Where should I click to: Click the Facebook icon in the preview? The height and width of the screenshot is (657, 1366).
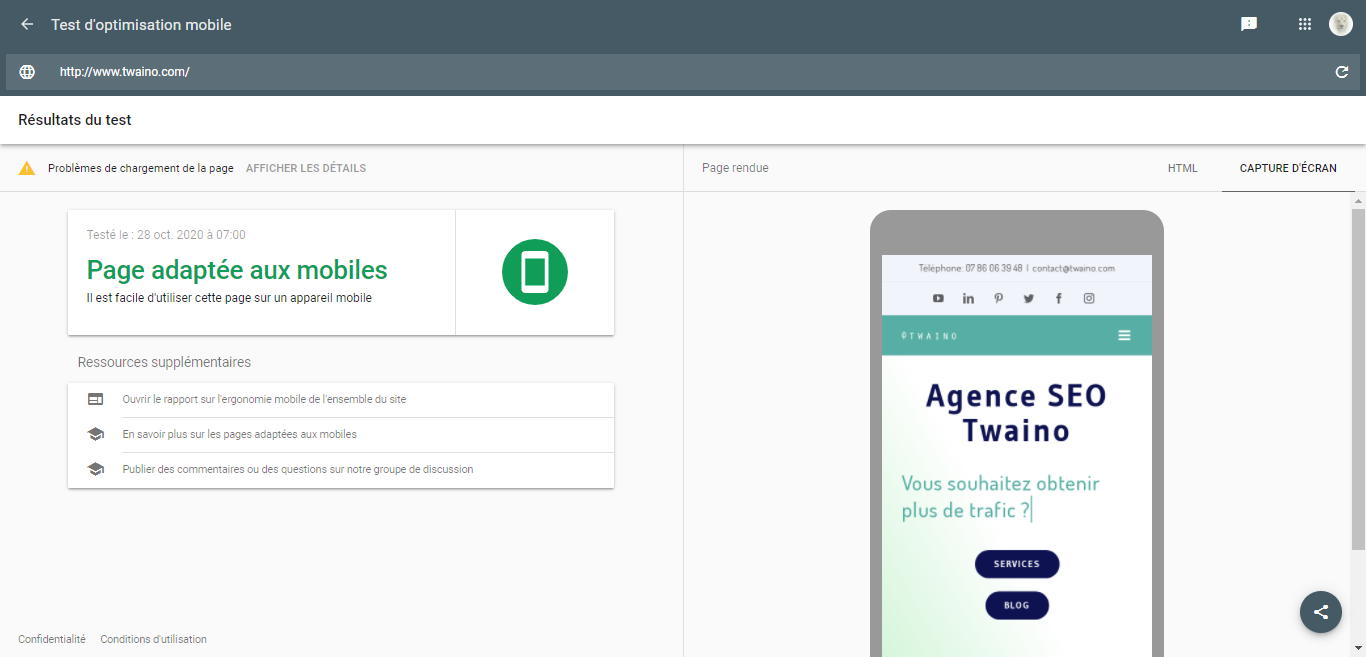click(1059, 298)
